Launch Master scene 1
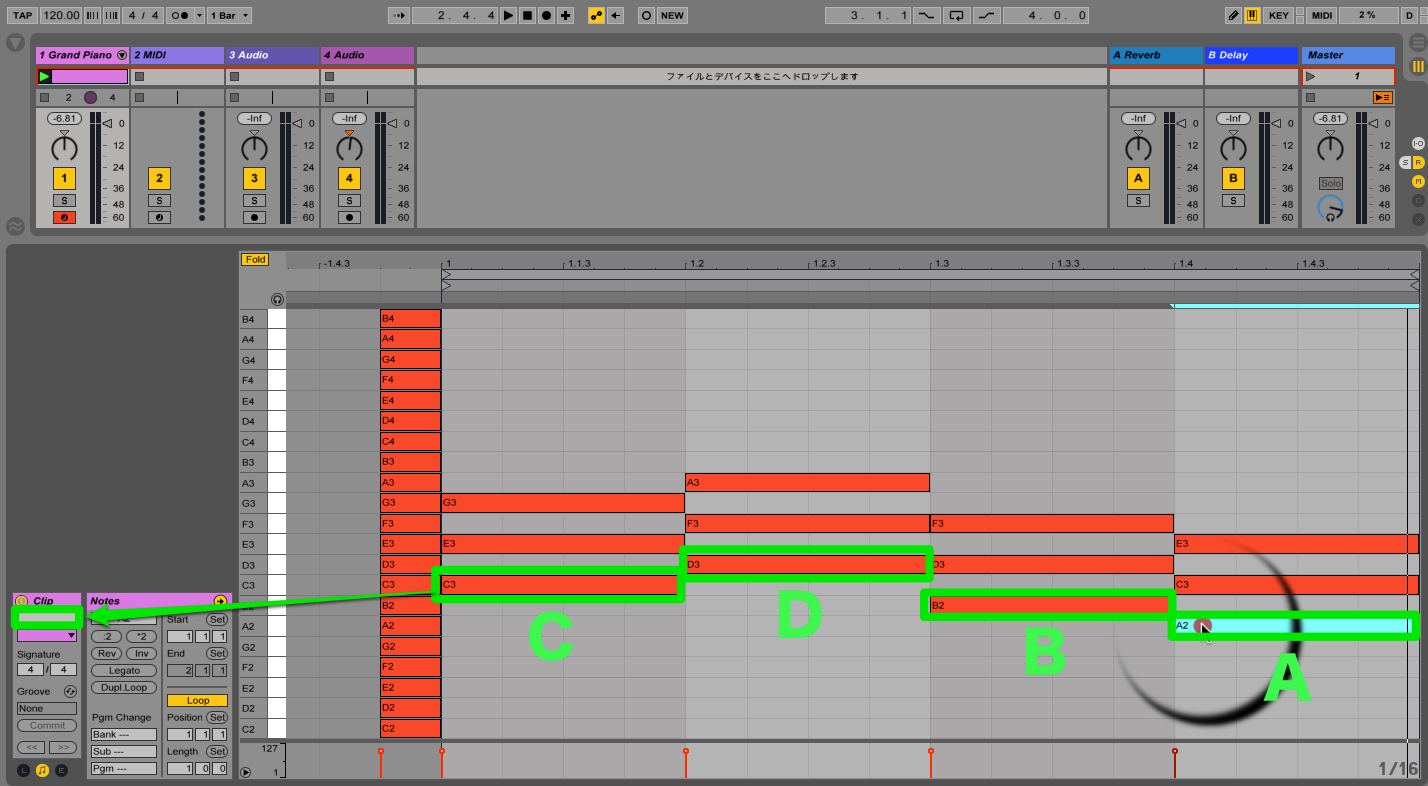 coord(1311,76)
